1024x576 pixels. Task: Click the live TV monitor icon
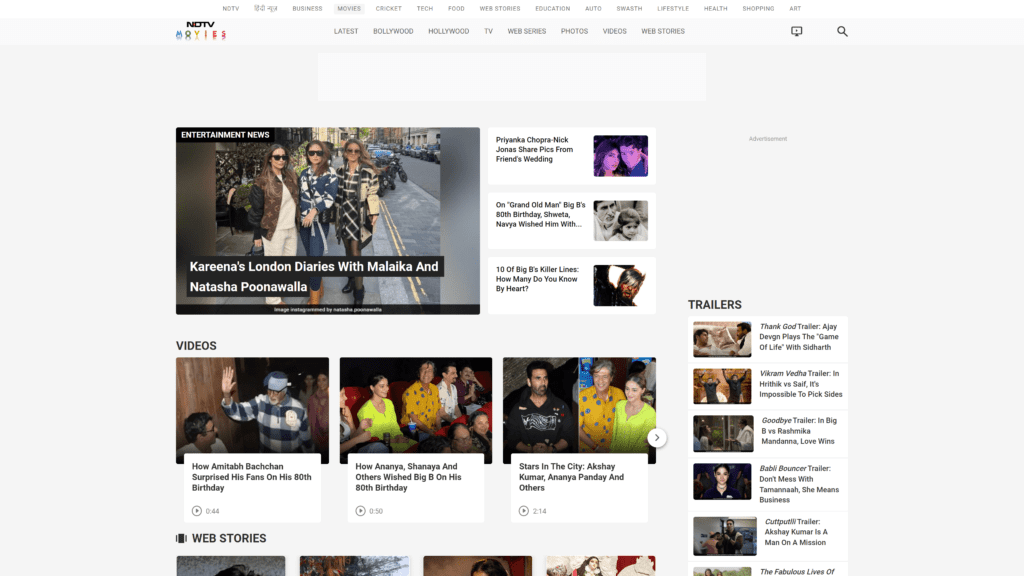point(796,31)
